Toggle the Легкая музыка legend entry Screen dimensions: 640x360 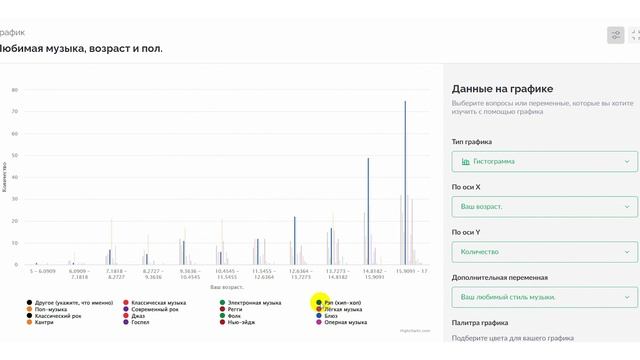(x=339, y=309)
